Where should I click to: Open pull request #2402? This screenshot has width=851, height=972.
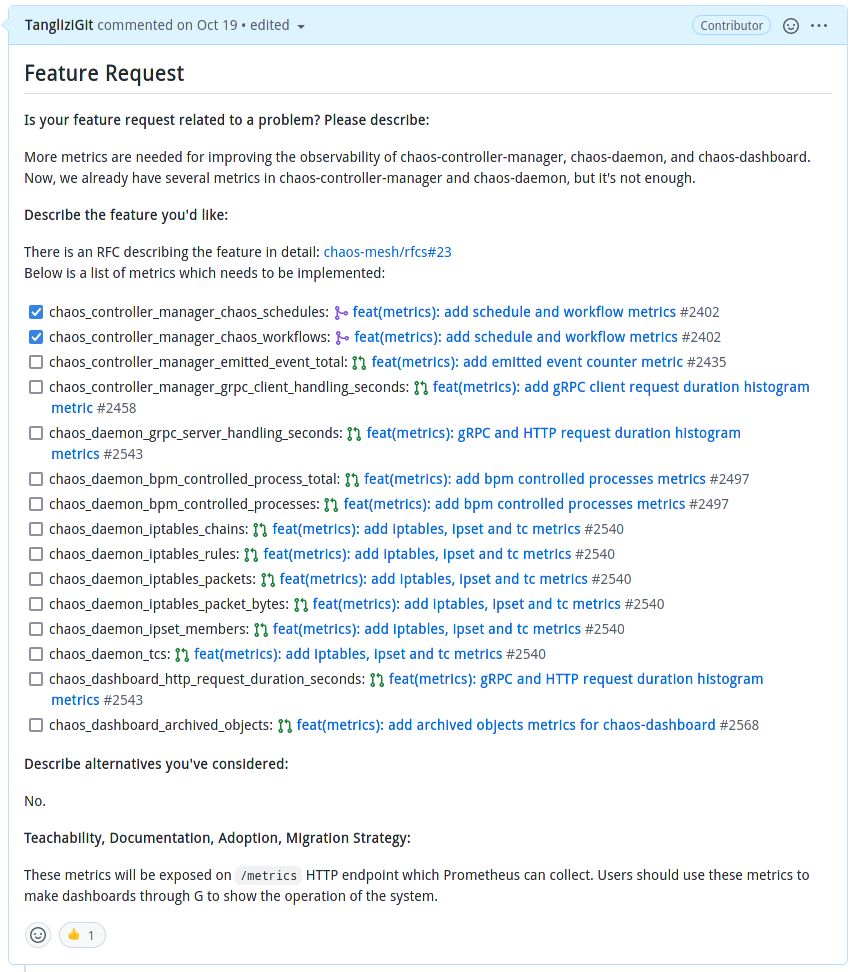tap(512, 312)
